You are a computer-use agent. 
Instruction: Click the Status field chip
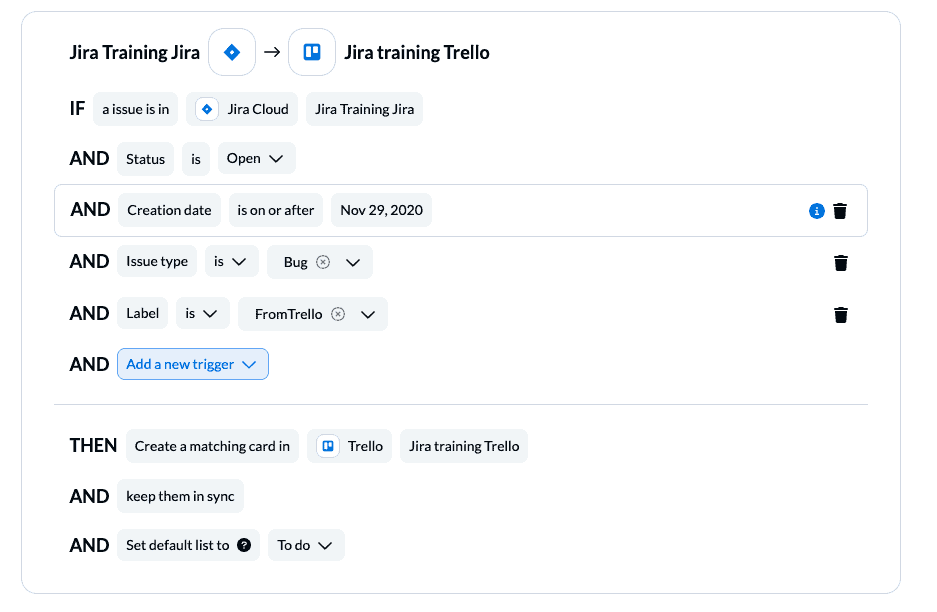(145, 159)
